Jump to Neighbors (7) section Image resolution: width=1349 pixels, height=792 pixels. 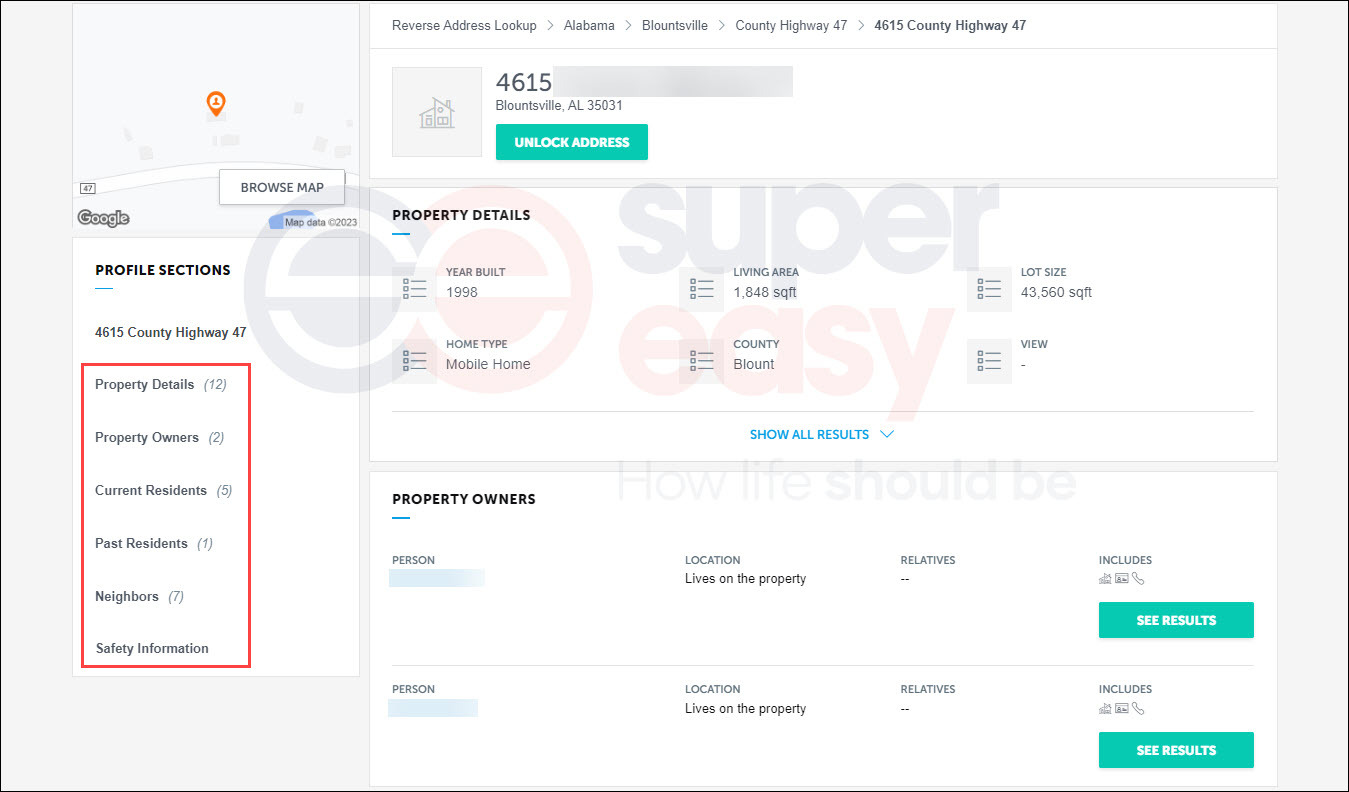[x=139, y=596]
